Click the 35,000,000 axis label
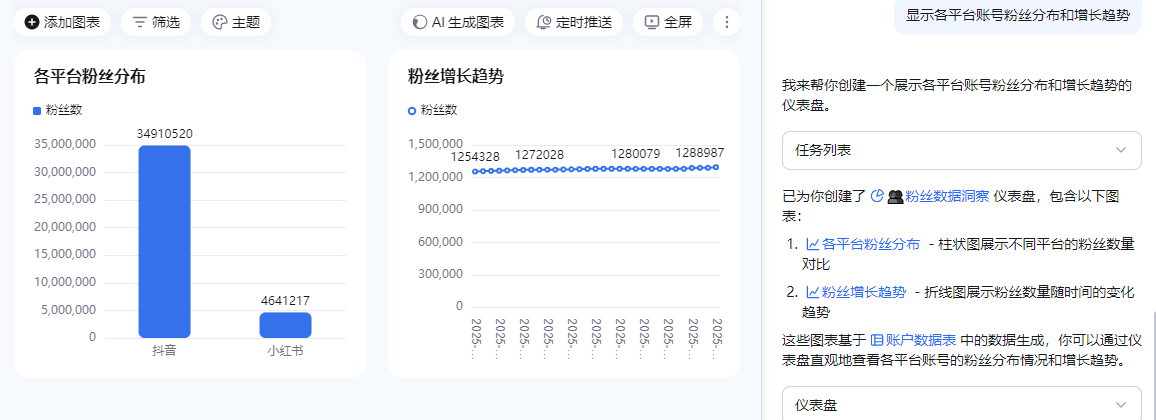 [66, 144]
